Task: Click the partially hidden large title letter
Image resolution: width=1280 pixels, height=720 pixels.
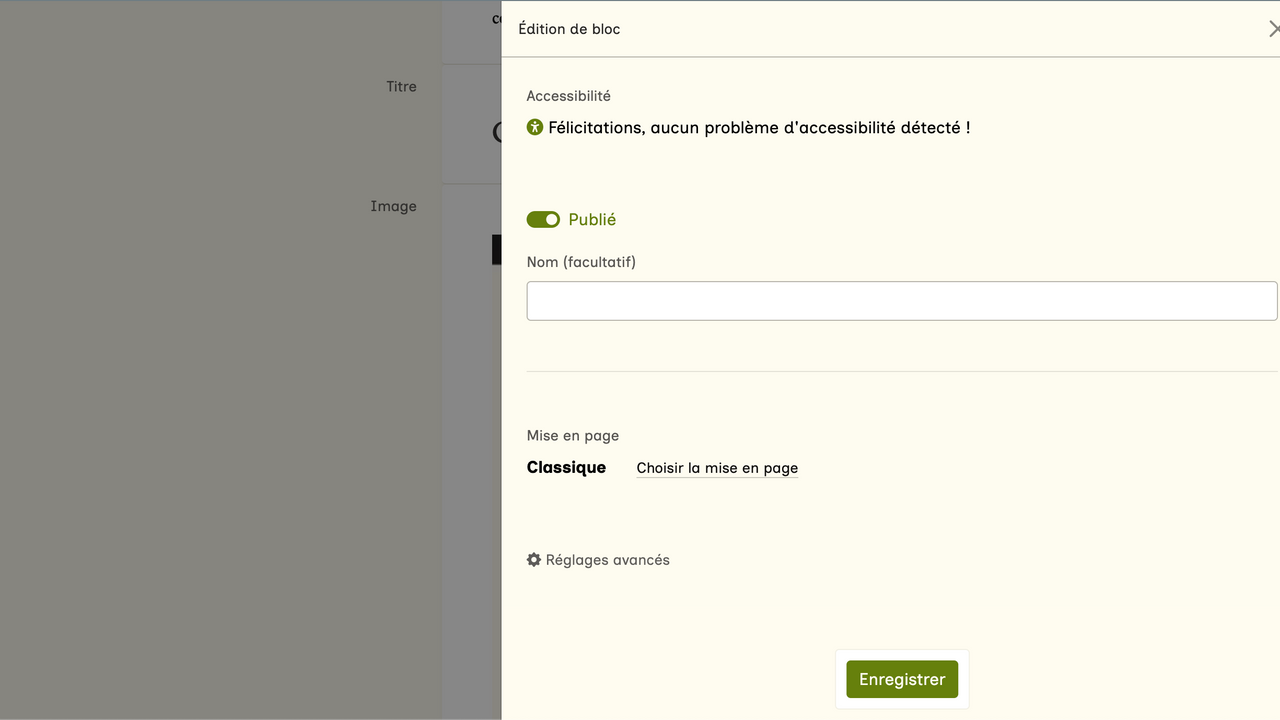Action: 497,132
